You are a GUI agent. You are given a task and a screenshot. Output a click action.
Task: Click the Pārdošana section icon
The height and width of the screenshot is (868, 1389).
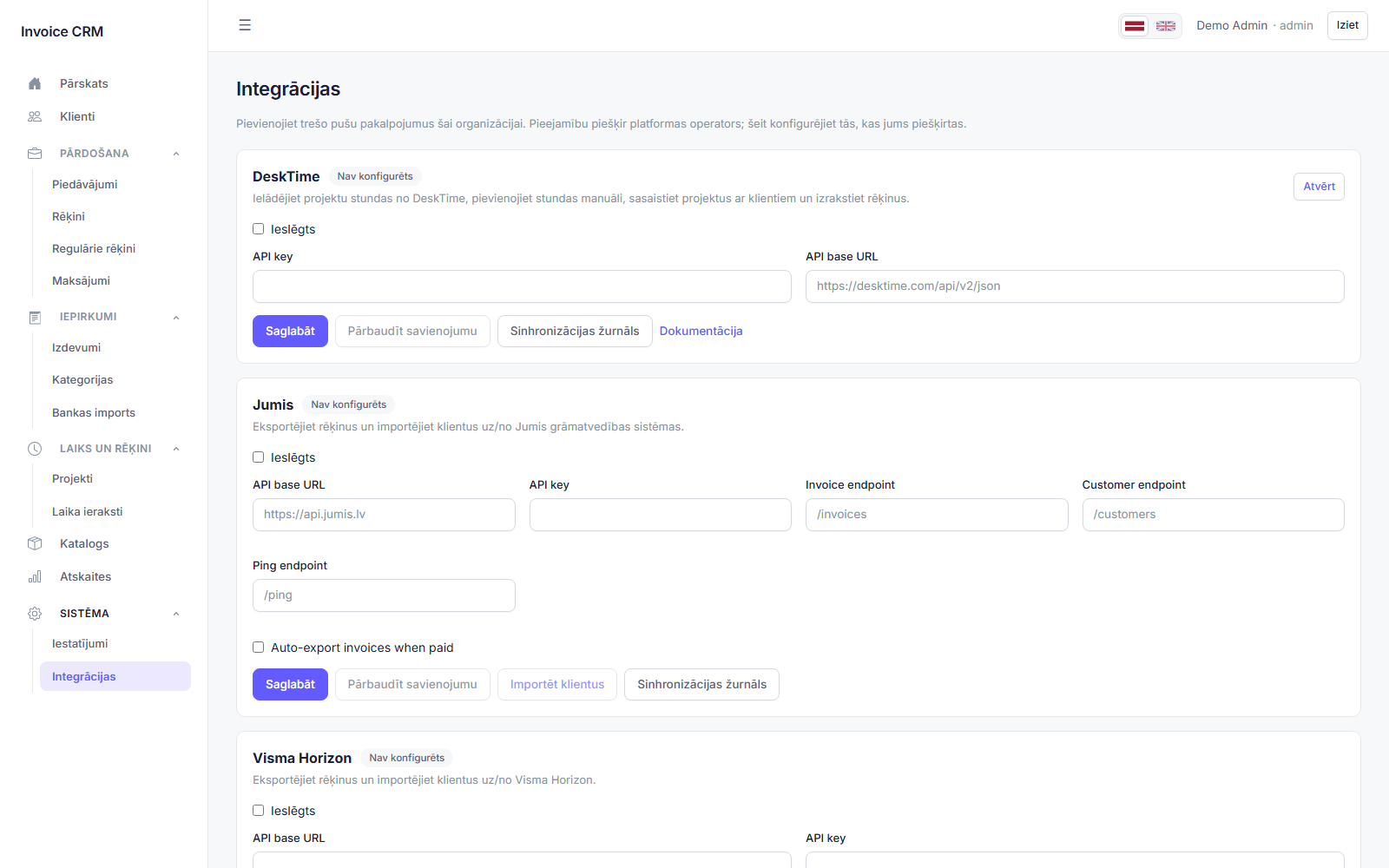[x=35, y=154]
